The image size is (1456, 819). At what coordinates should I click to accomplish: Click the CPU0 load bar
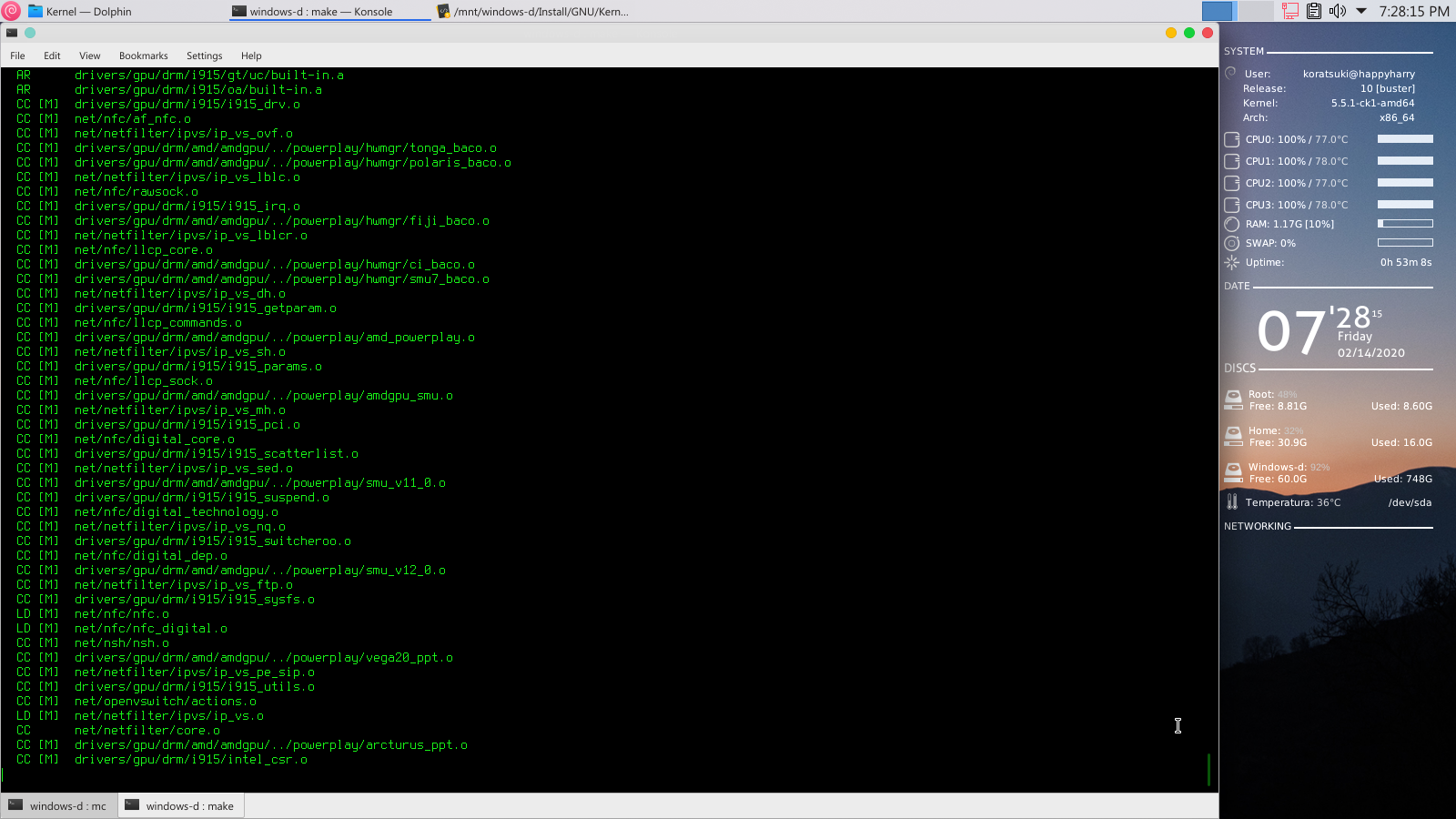[1405, 139]
